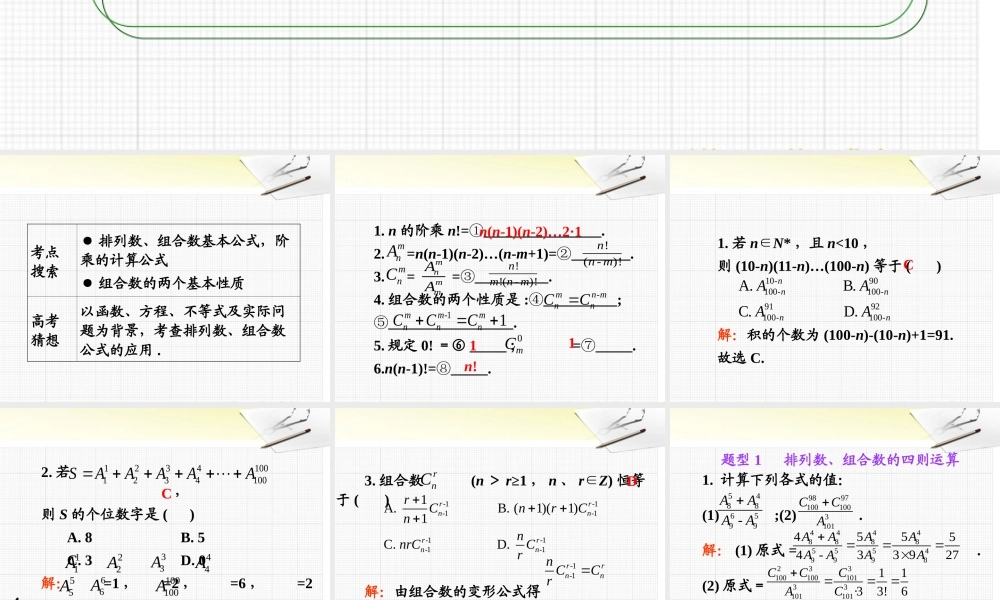Click line 1. n 的阶乘 n!=
Image resolution: width=1000 pixels, height=600 pixels.
click(489, 231)
